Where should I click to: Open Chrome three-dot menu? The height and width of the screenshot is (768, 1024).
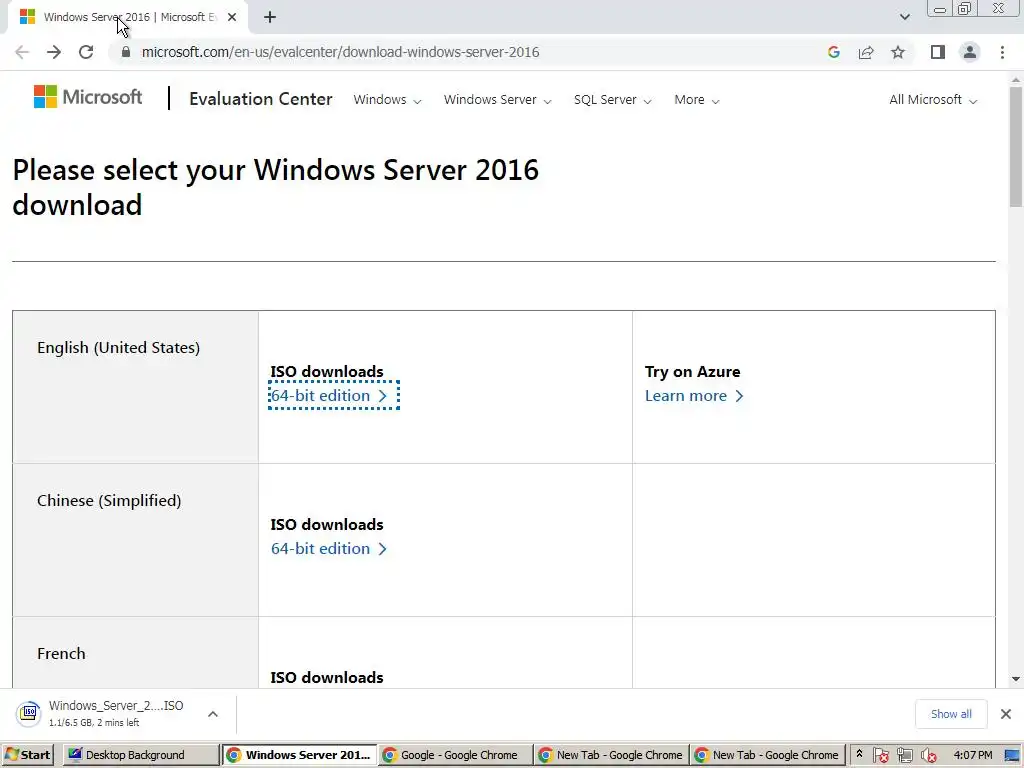point(1002,52)
